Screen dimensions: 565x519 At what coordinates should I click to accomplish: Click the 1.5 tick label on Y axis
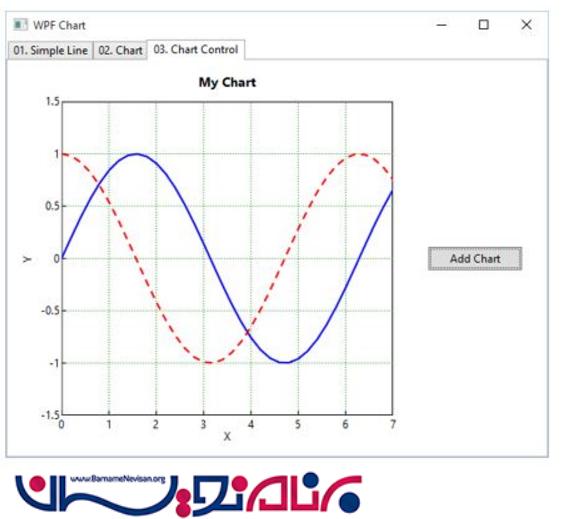pyautogui.click(x=53, y=102)
